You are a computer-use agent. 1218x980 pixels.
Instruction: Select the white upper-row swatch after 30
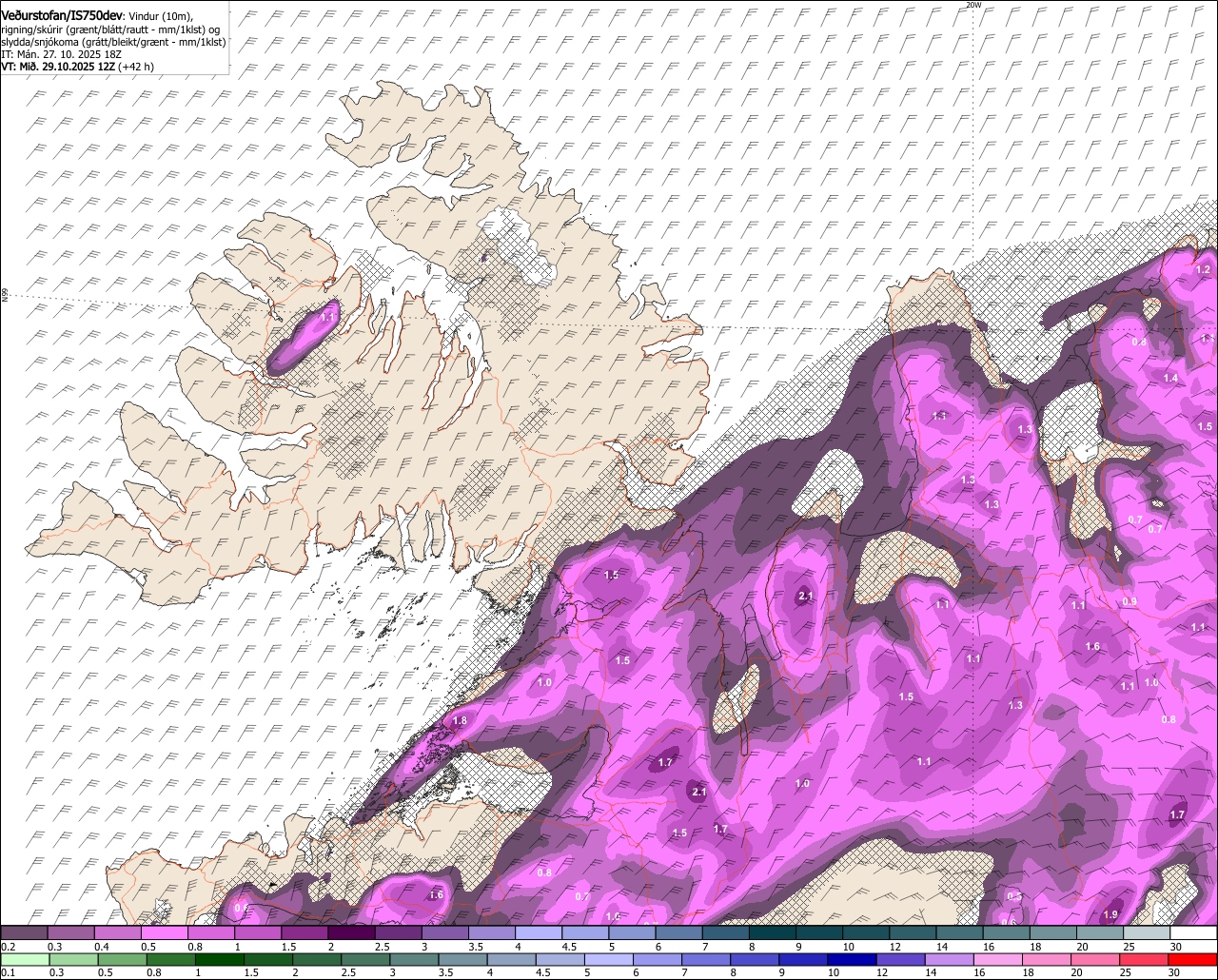point(1194,932)
